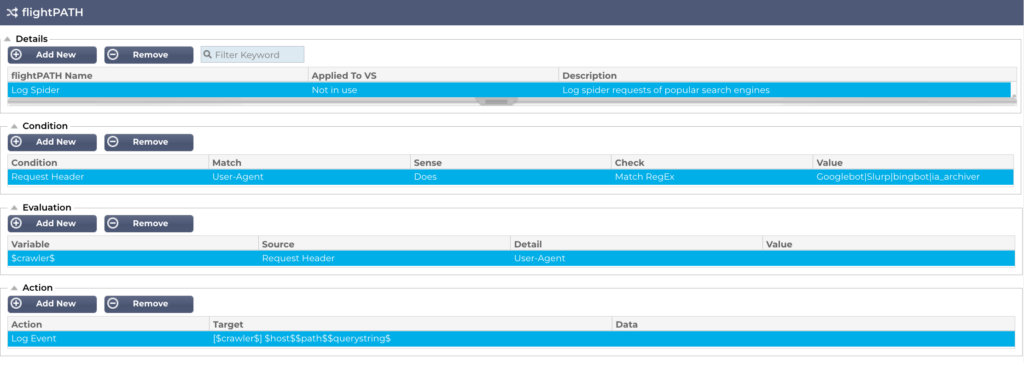The width and height of the screenshot is (1024, 370).
Task: Collapse the Action section triangle
Action: point(14,288)
